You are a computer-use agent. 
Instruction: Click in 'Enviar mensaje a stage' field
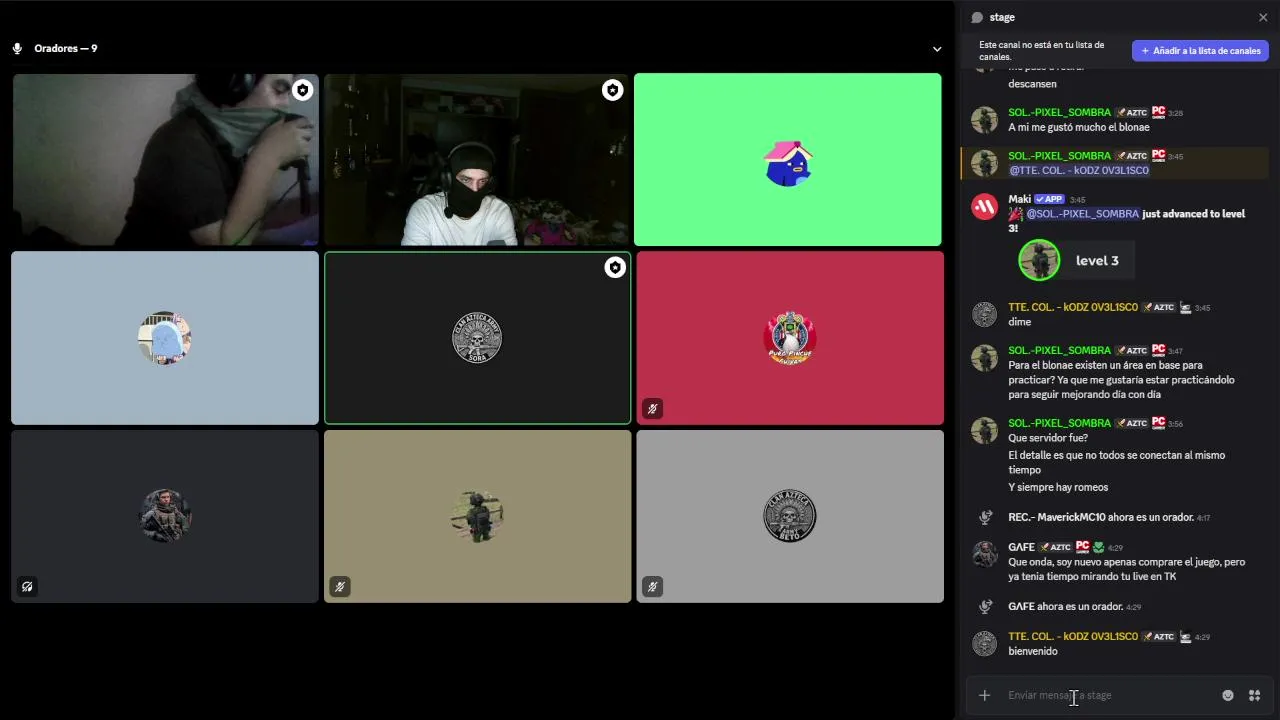pos(1110,695)
